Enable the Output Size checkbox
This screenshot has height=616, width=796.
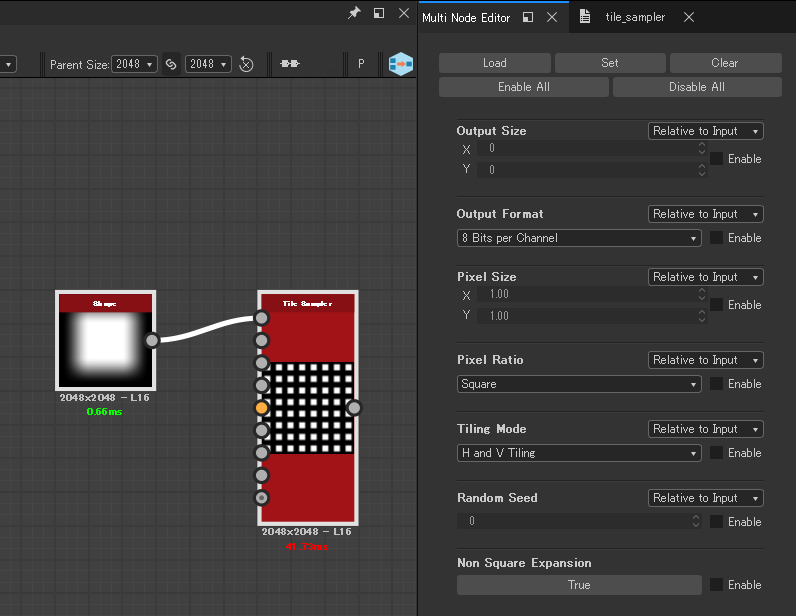[716, 158]
